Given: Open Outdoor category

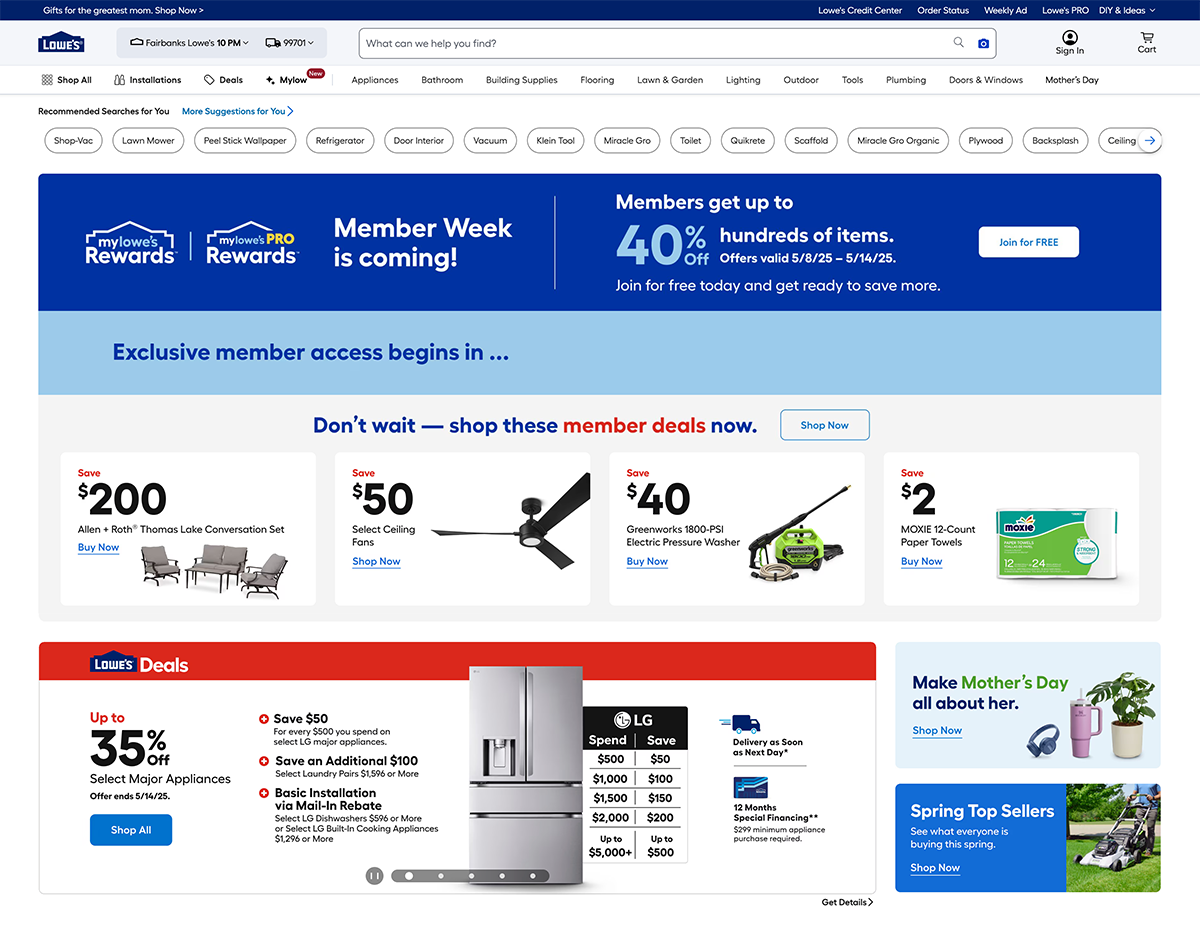Looking at the screenshot, I should coord(801,80).
